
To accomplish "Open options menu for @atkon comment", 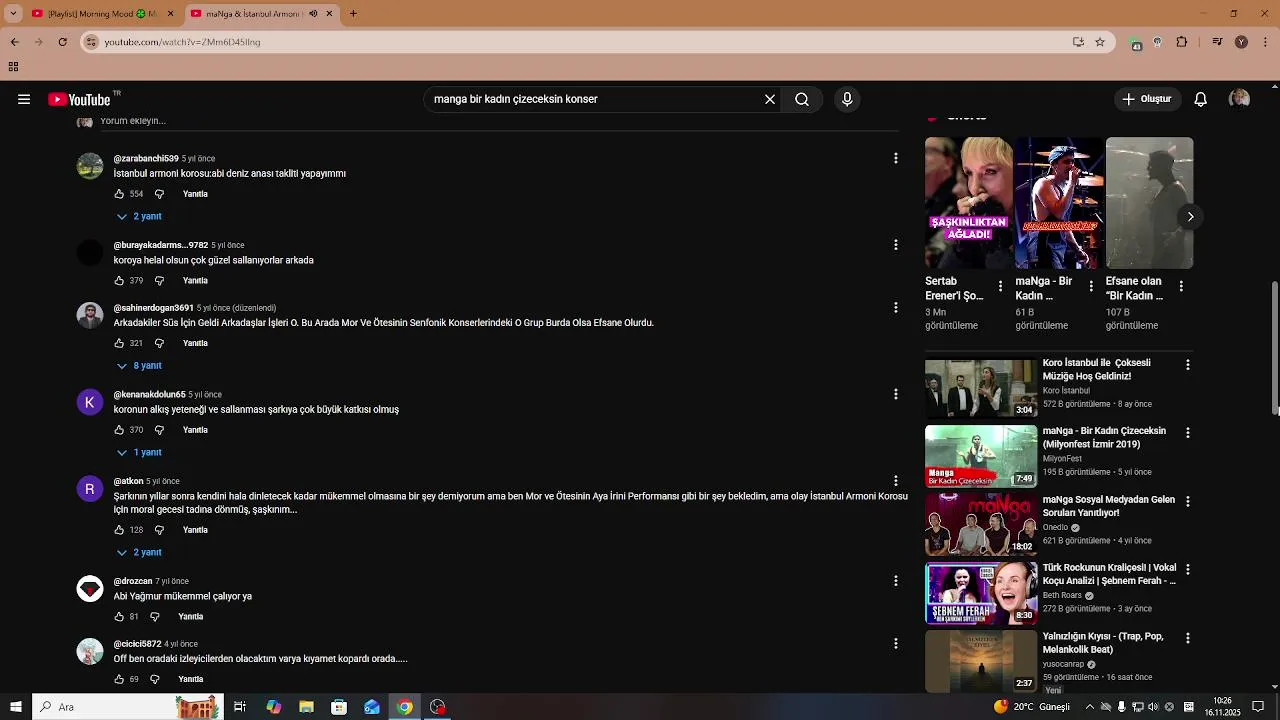I will coord(896,481).
